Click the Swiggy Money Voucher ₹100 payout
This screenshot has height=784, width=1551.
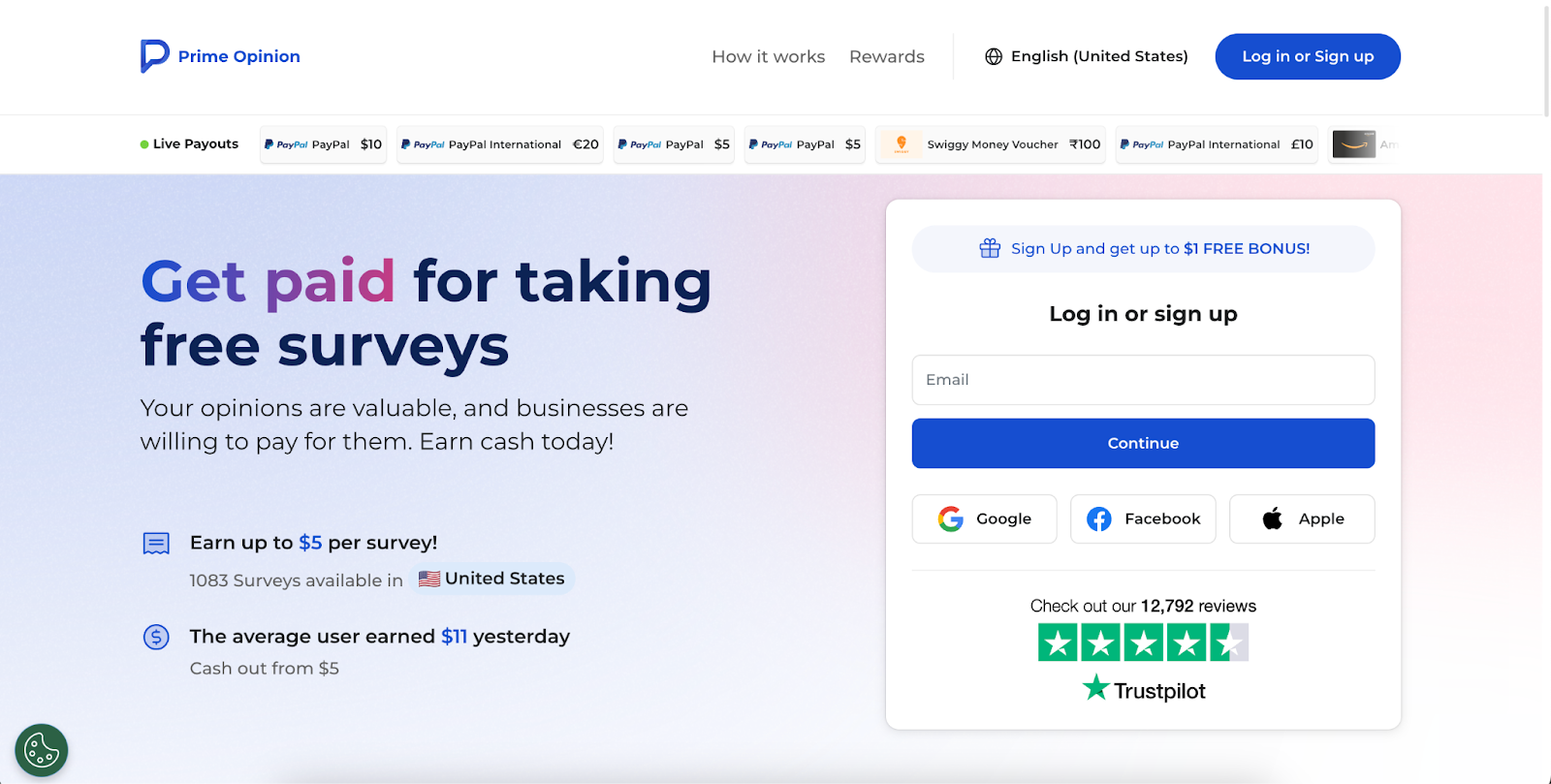(990, 144)
